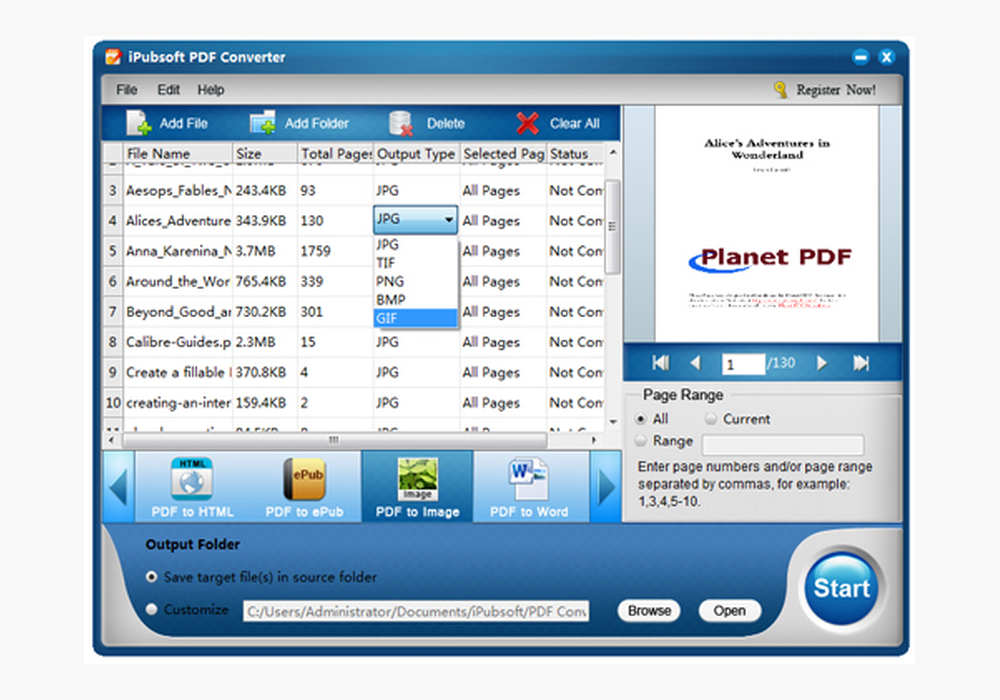Choose Customize output folder option
This screenshot has height=700, width=1000.
pyautogui.click(x=151, y=609)
